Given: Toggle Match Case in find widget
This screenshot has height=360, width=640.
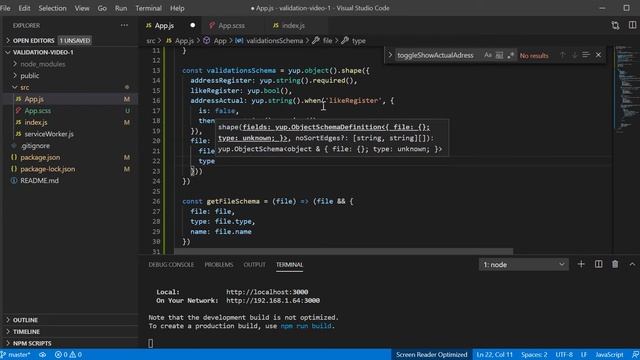Looking at the screenshot, I should click(x=488, y=55).
